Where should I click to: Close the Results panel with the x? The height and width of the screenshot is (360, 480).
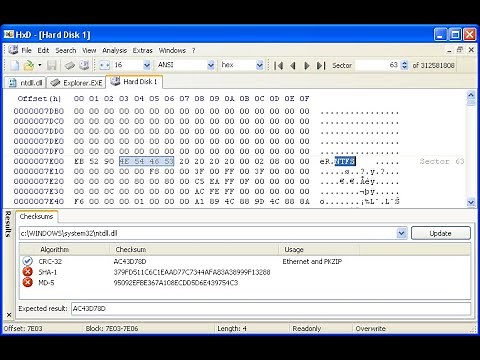click(x=9, y=314)
